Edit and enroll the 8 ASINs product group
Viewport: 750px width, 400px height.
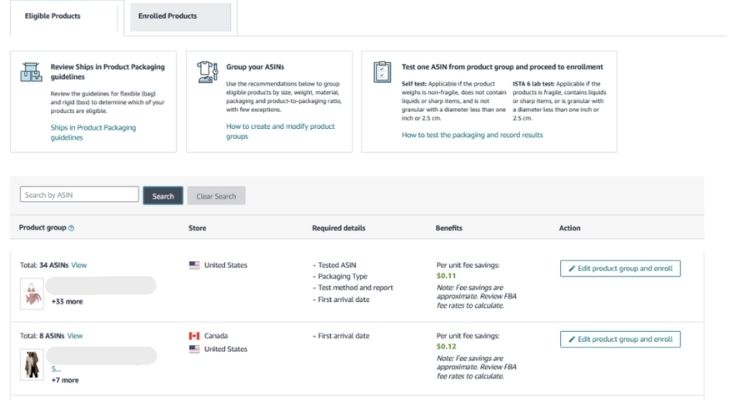(x=620, y=339)
